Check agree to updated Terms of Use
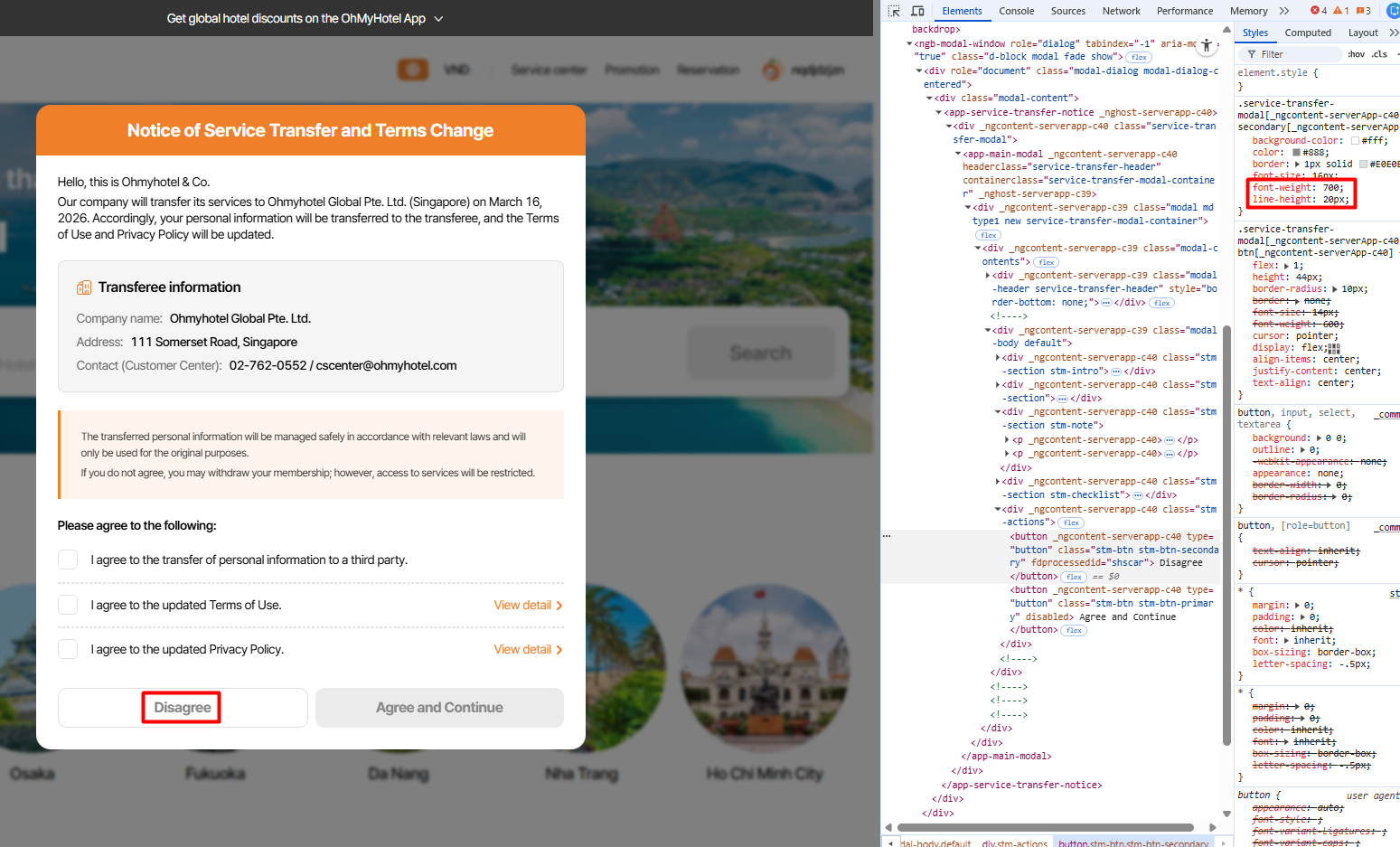Viewport: 1400px width, 847px height. 68,605
